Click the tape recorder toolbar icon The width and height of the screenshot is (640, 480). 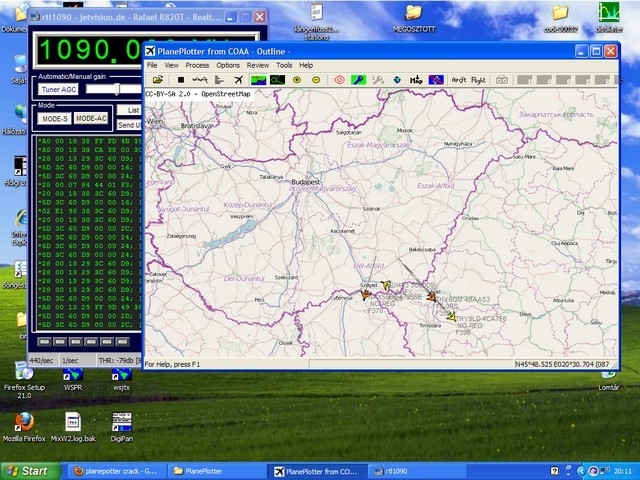[x=502, y=80]
